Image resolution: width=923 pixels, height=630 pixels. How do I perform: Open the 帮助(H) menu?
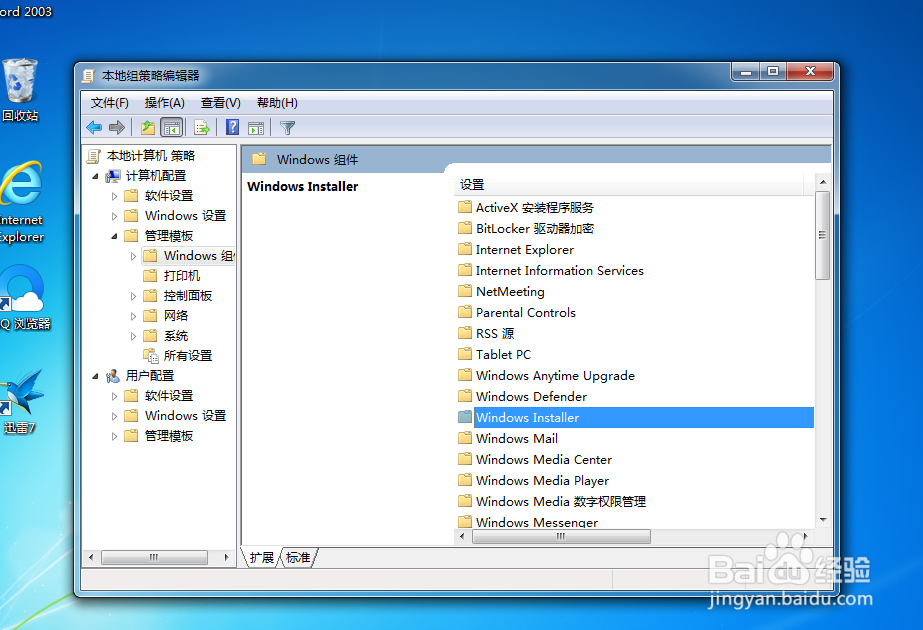(x=277, y=103)
